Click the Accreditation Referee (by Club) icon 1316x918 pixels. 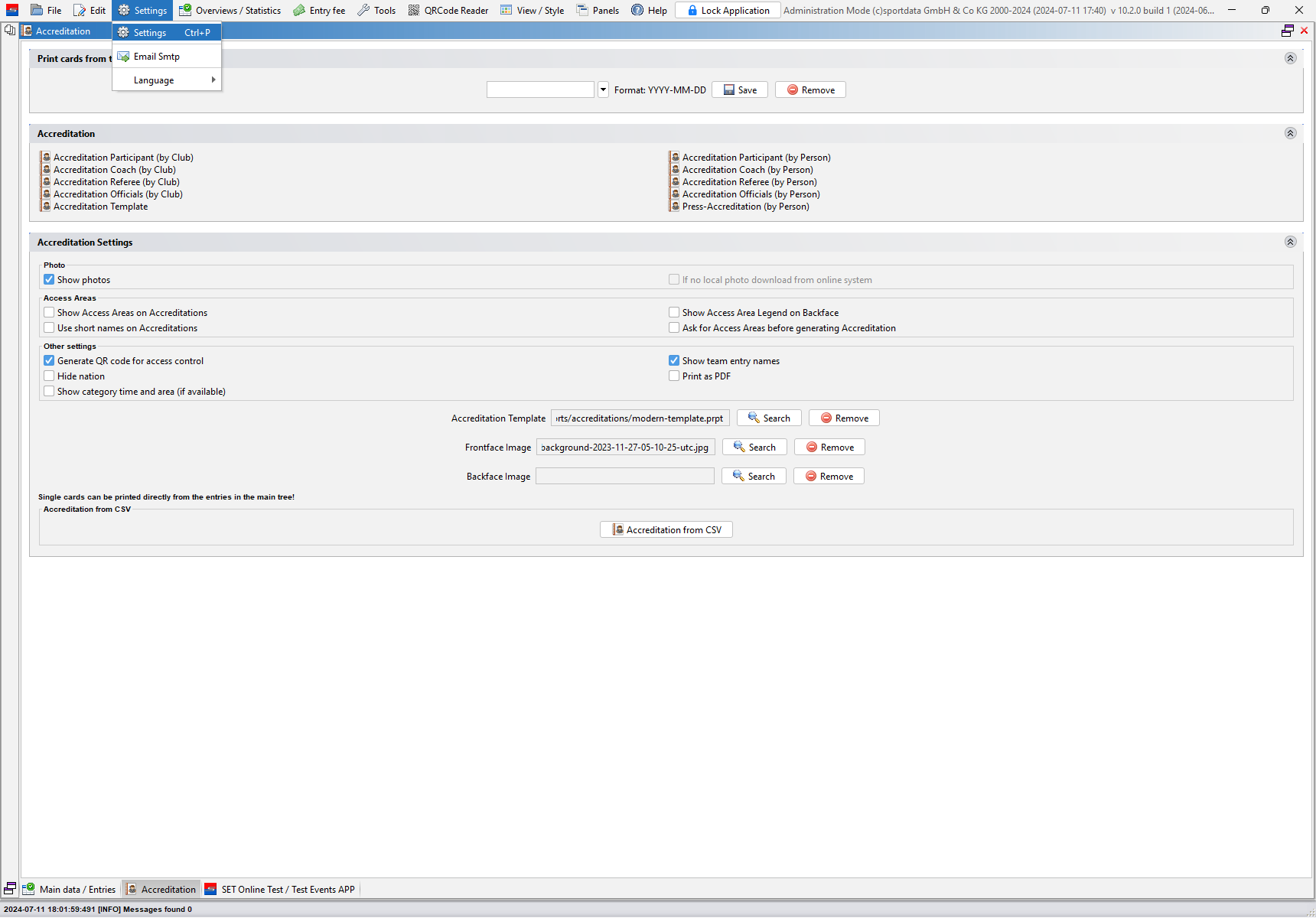coord(46,182)
